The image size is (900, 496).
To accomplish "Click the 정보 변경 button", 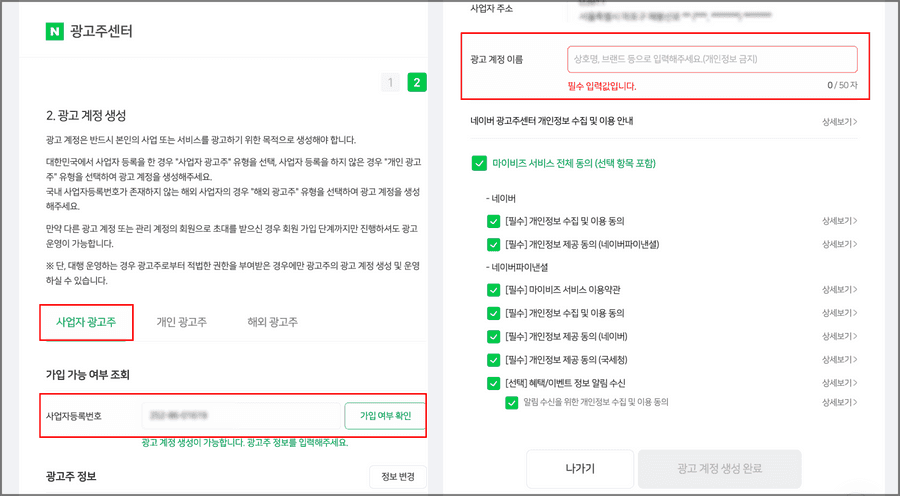I will tap(398, 476).
